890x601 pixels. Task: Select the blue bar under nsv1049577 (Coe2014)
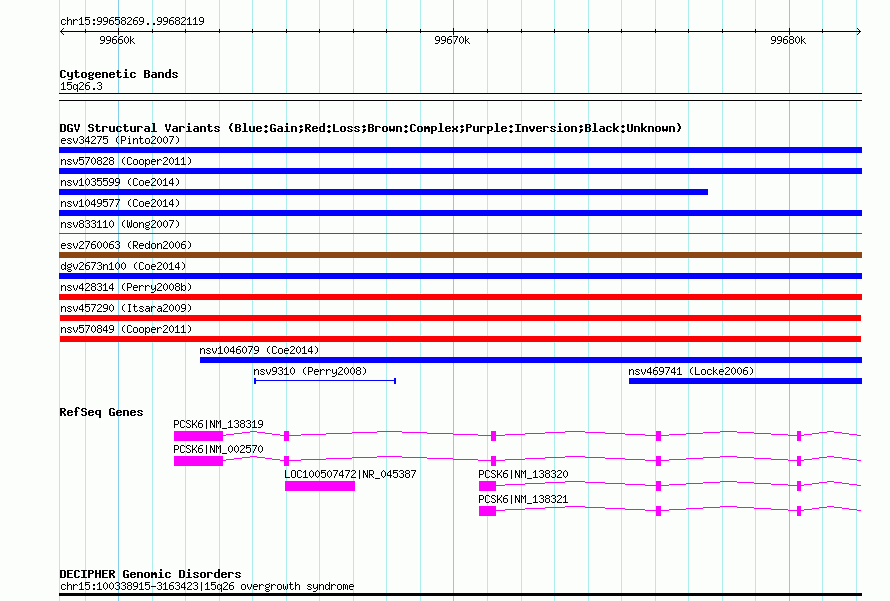pyautogui.click(x=460, y=213)
